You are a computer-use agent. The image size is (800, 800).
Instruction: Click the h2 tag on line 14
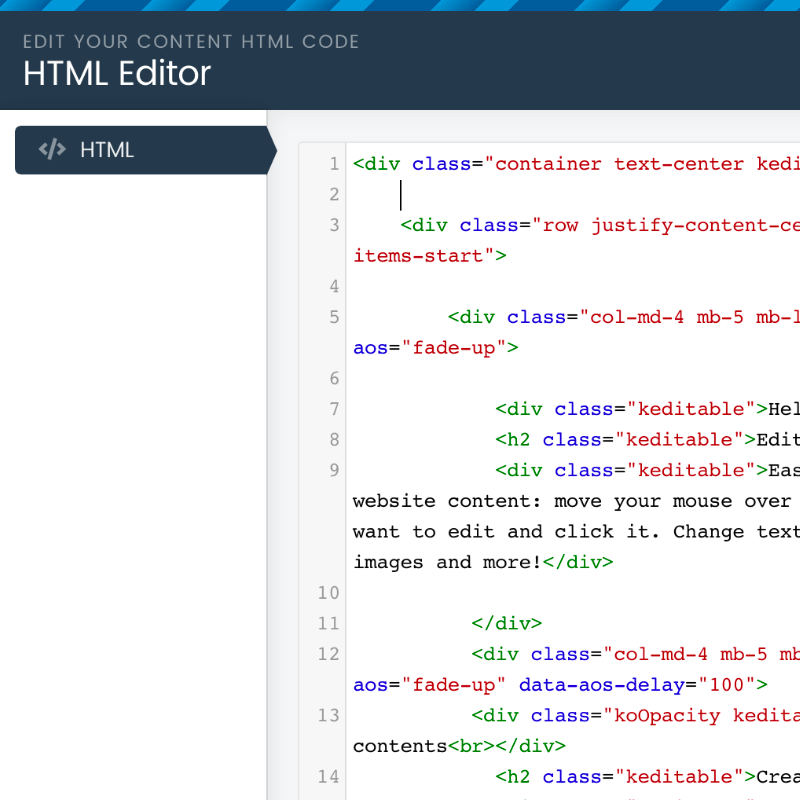pyautogui.click(x=512, y=777)
